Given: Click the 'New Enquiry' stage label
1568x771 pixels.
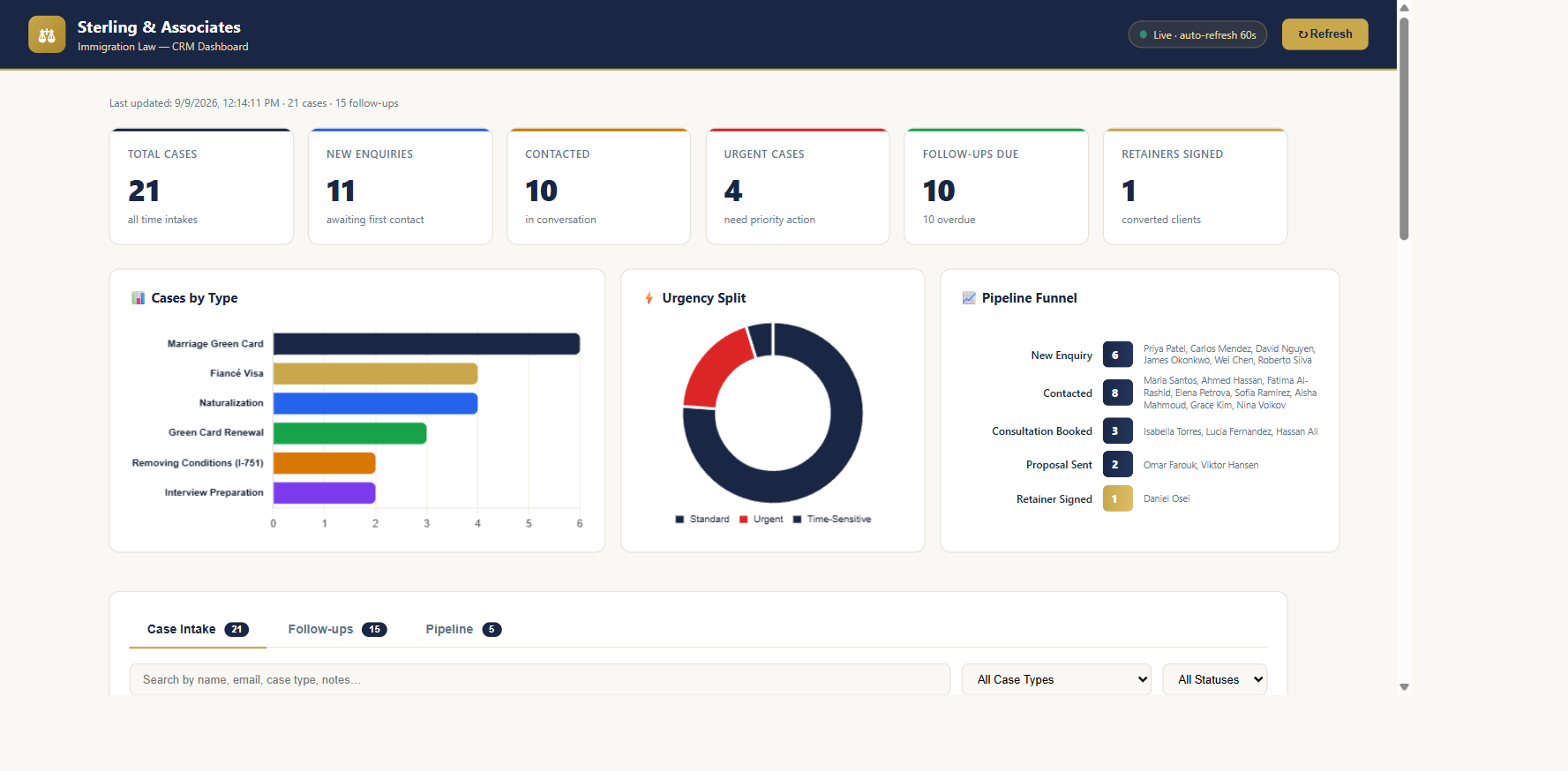Looking at the screenshot, I should (x=1062, y=356).
